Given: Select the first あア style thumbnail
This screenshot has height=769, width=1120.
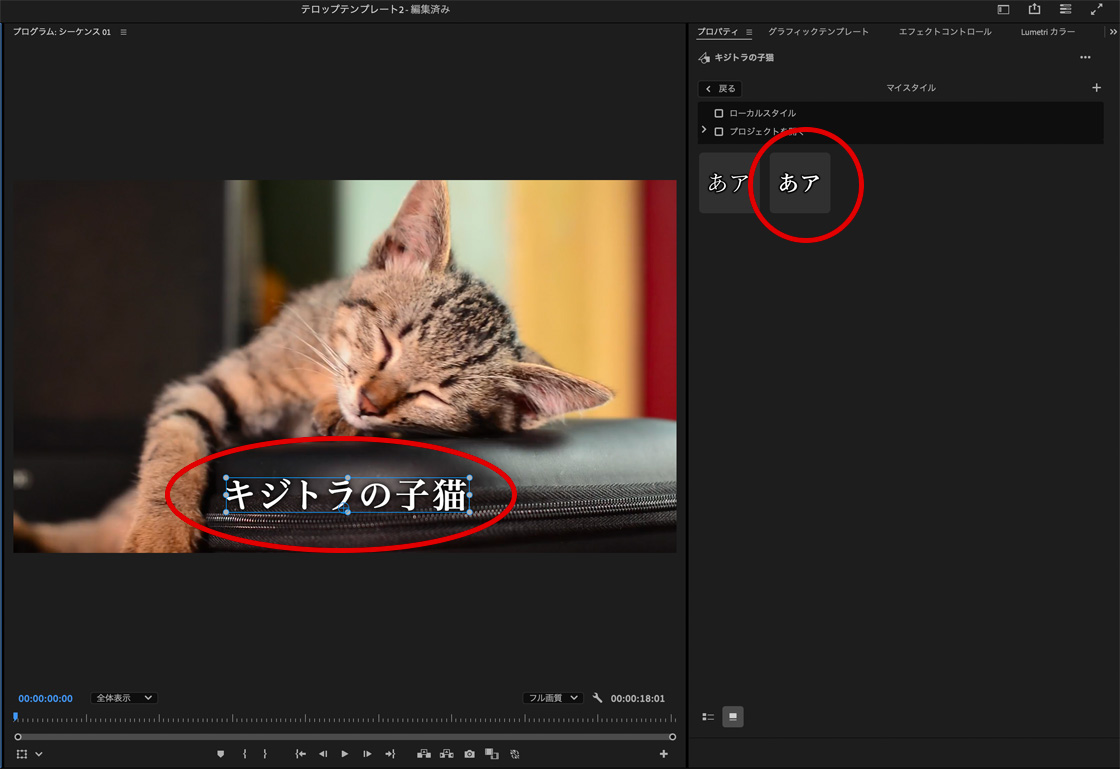Looking at the screenshot, I should [x=728, y=183].
